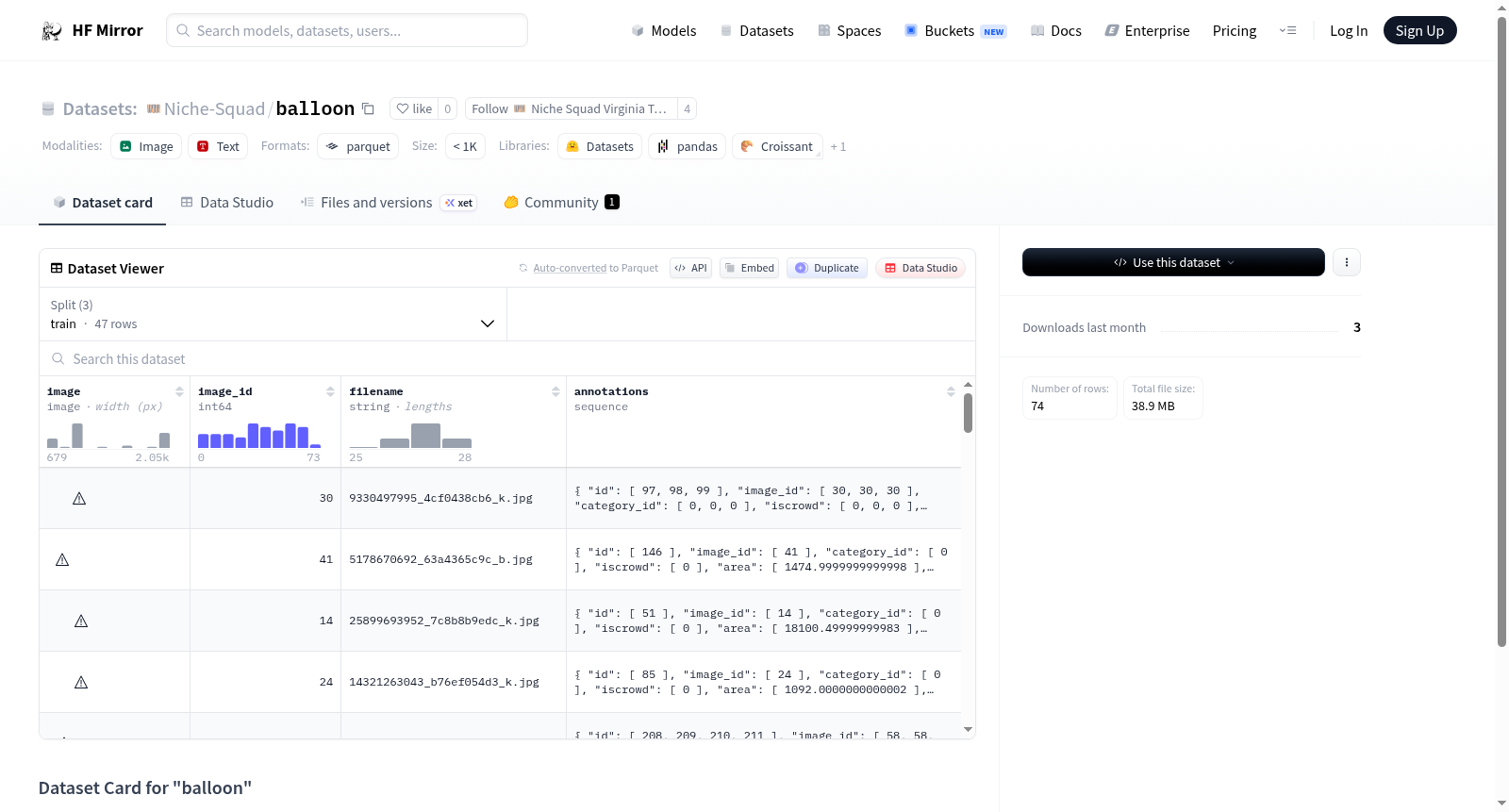Like the balloon dataset

414,108
